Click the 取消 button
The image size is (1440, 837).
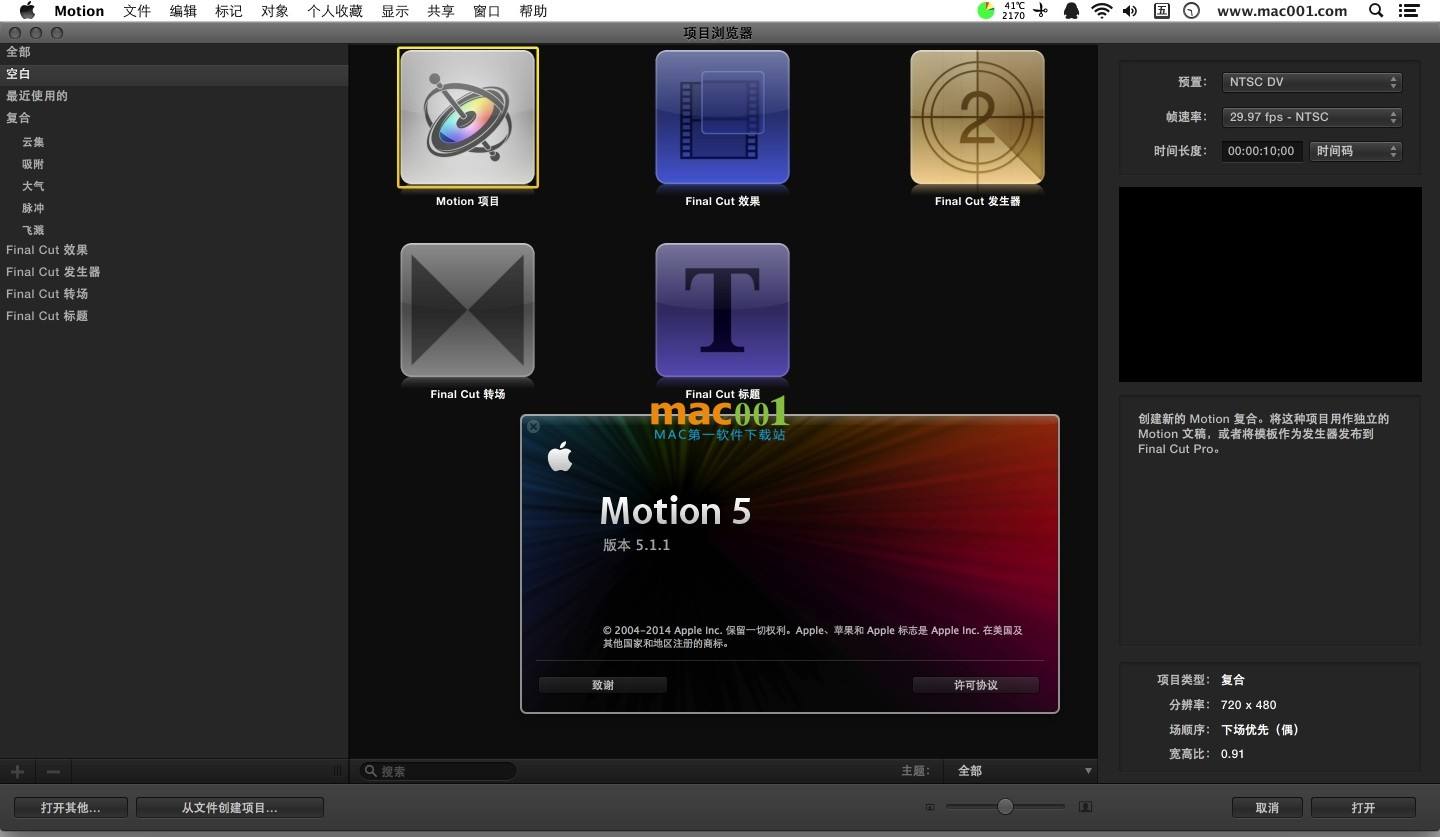click(1267, 807)
